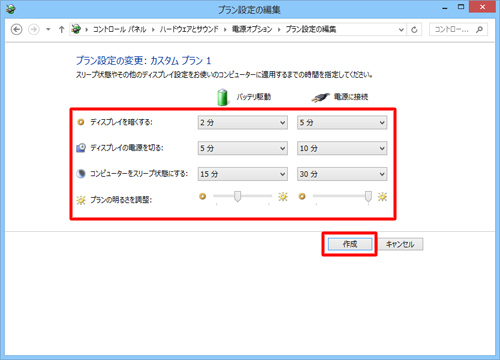Screen dimensions: 500x360
Task: Click the ディスプレイの電源を切る label
Action: pos(127,148)
